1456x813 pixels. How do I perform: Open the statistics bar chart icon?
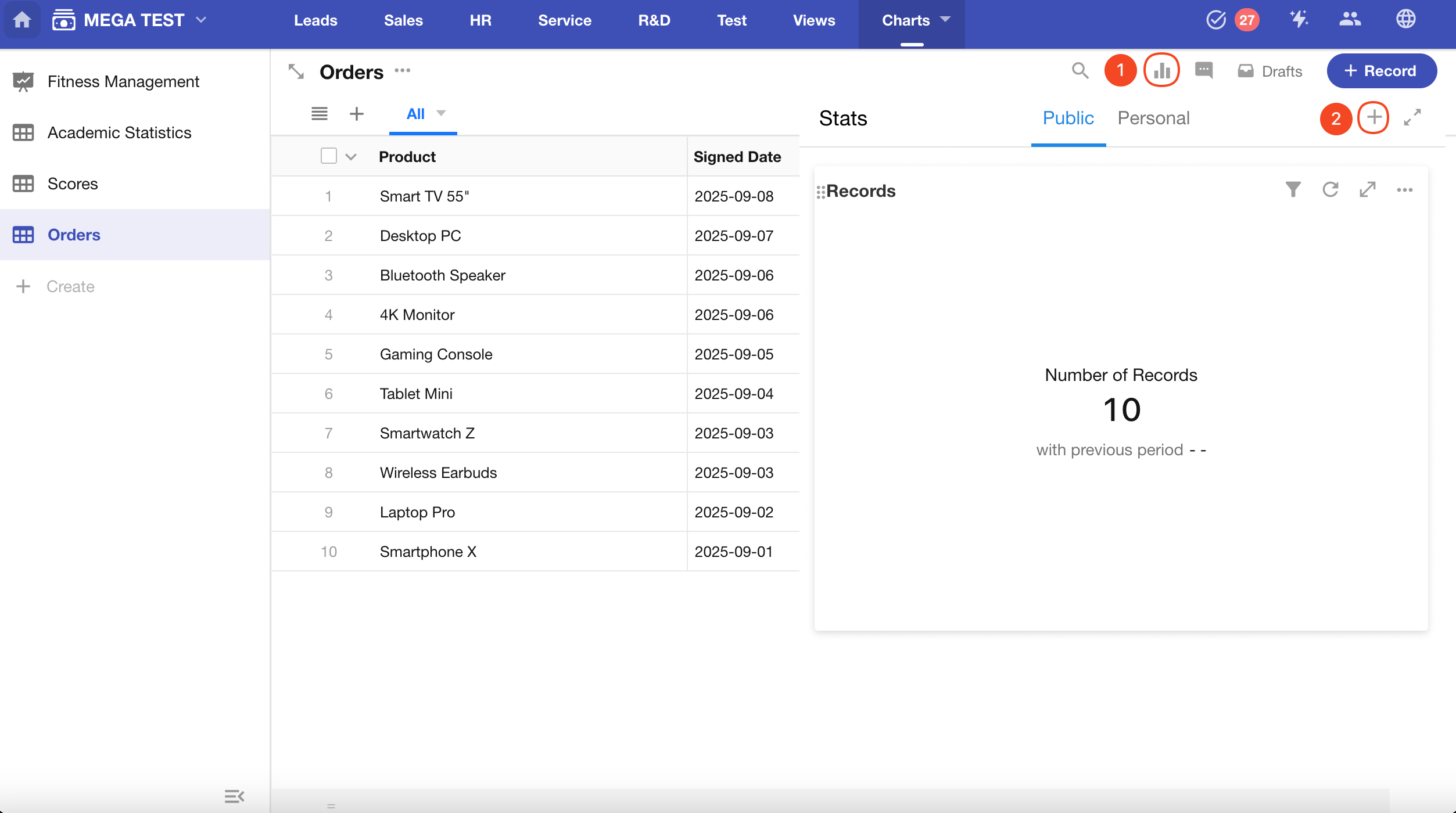pos(1161,71)
